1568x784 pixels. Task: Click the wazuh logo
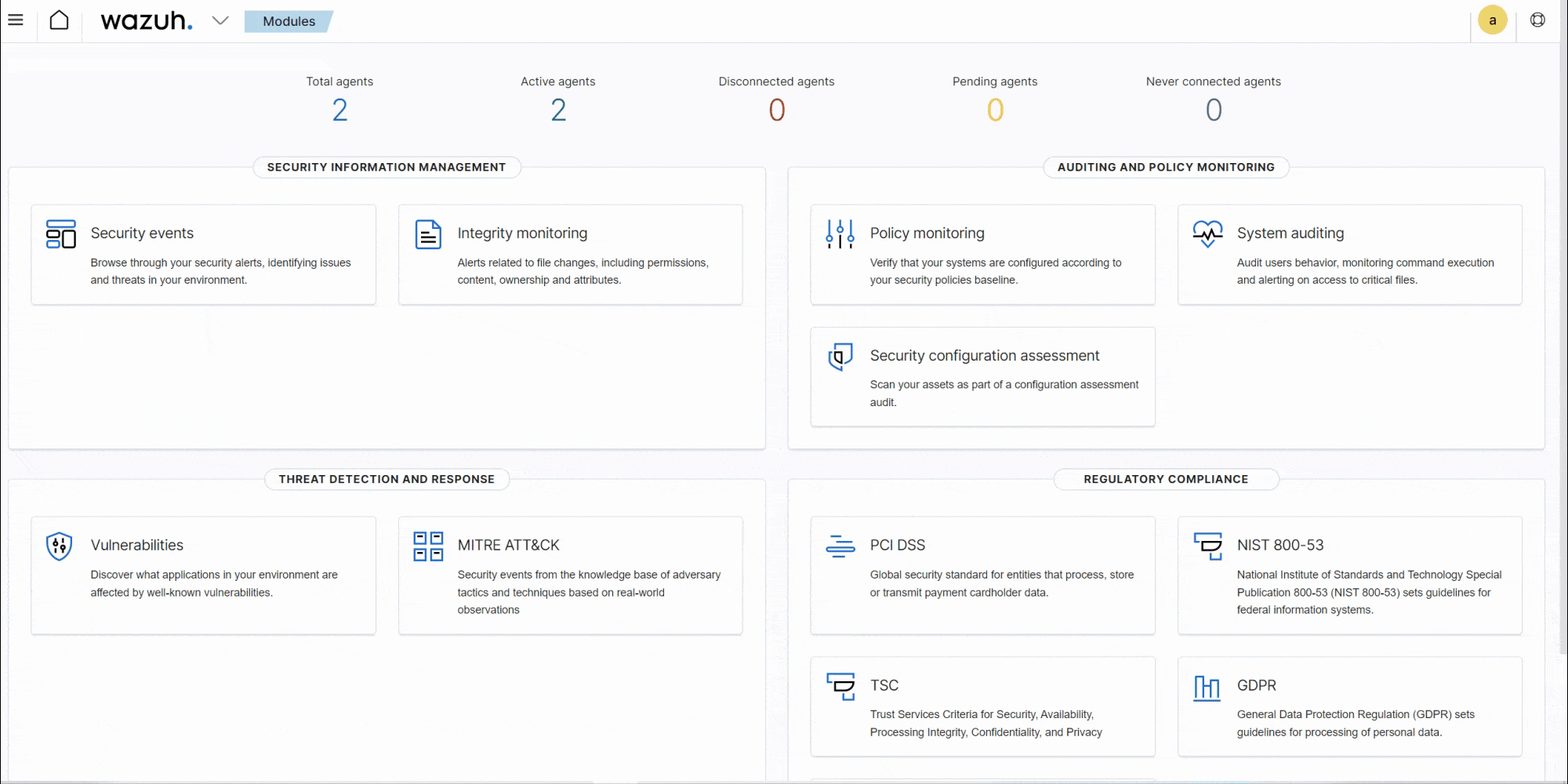click(147, 21)
